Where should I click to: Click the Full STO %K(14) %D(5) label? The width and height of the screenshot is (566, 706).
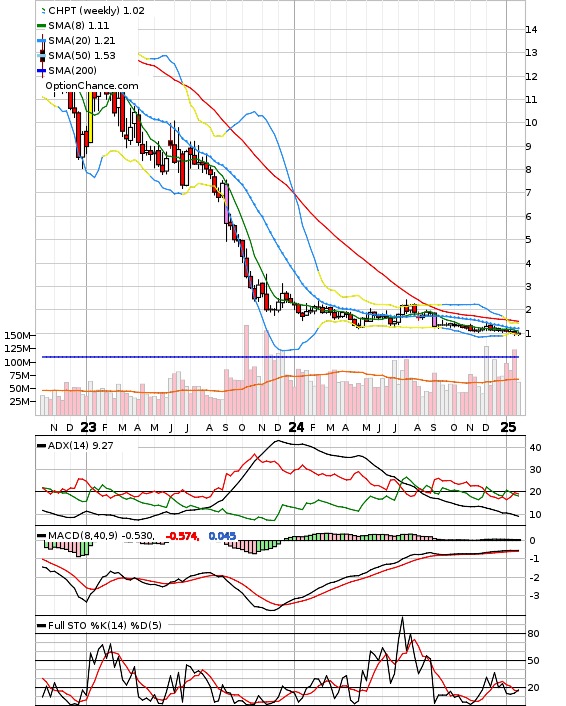coord(104,625)
